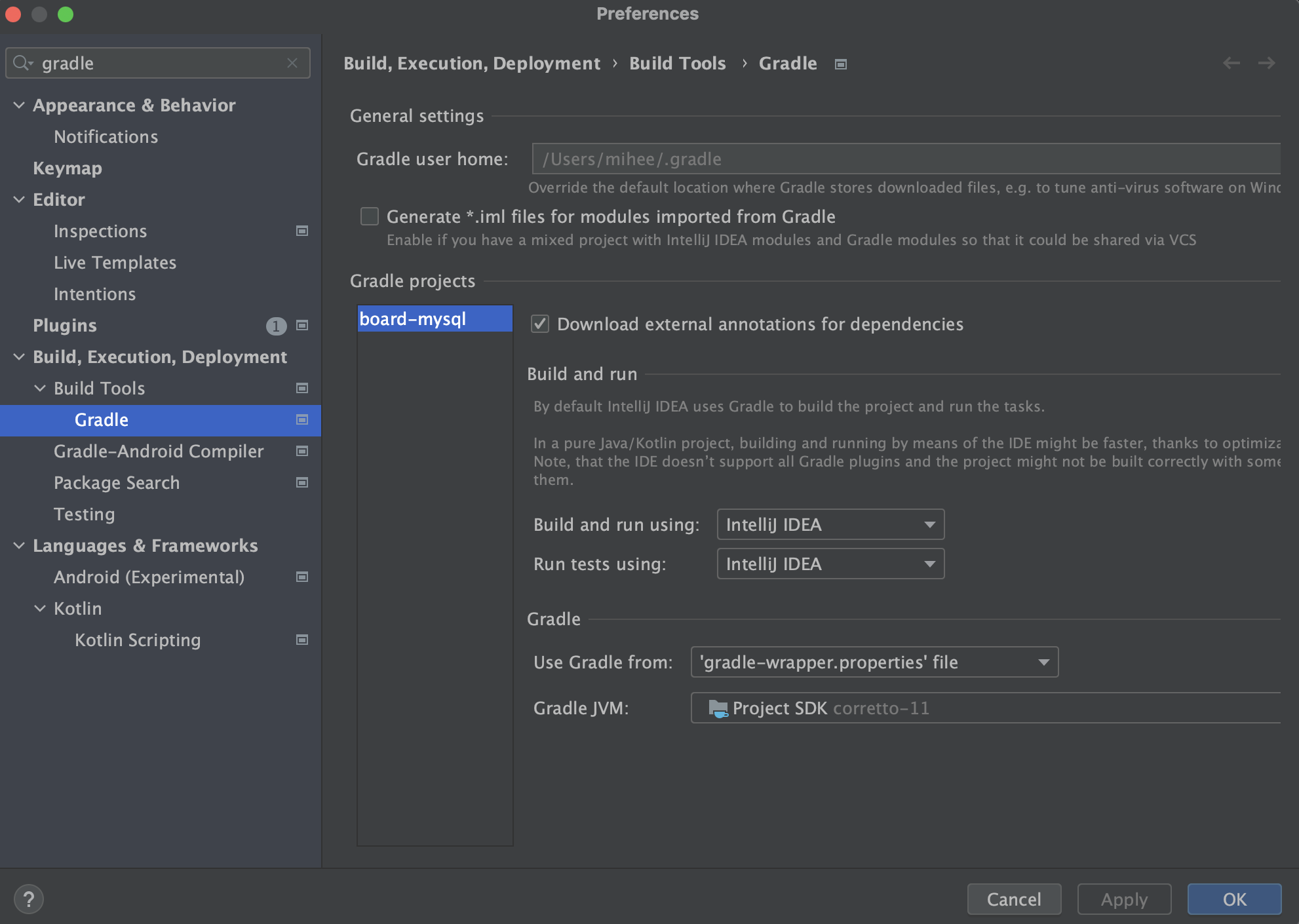Open Keymap settings
The height and width of the screenshot is (924, 1299).
pyautogui.click(x=68, y=168)
